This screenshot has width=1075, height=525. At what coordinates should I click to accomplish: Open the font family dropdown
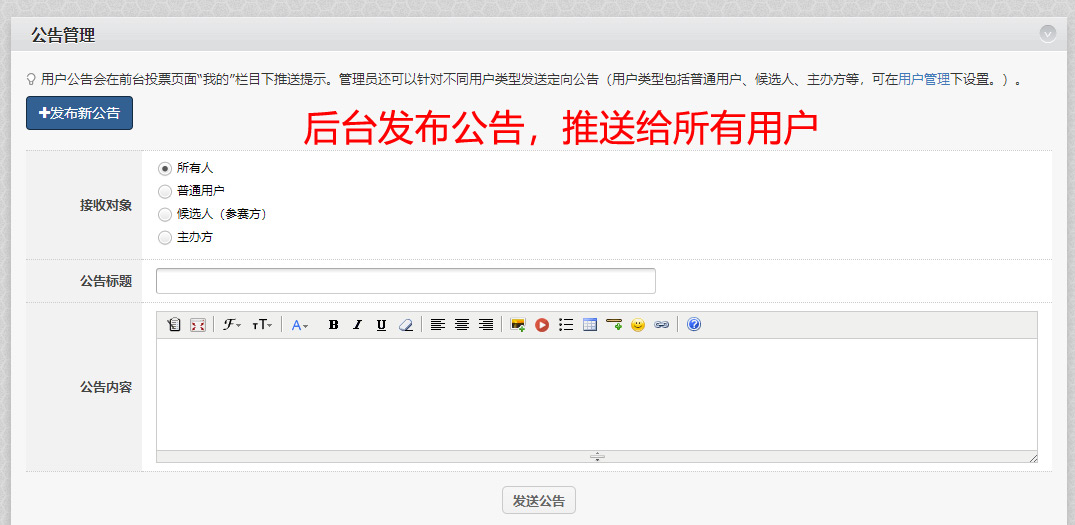pos(232,325)
